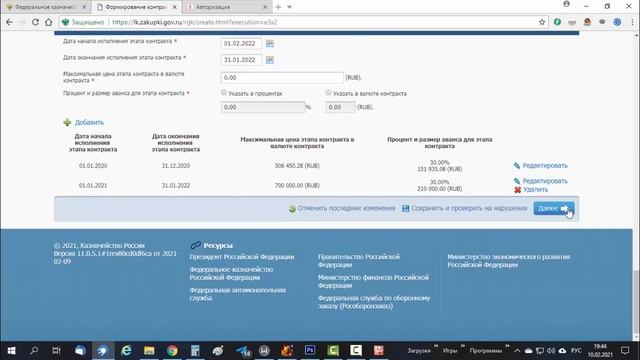
Task: Open Рособоронзаказ footer link
Action: click(x=374, y=302)
